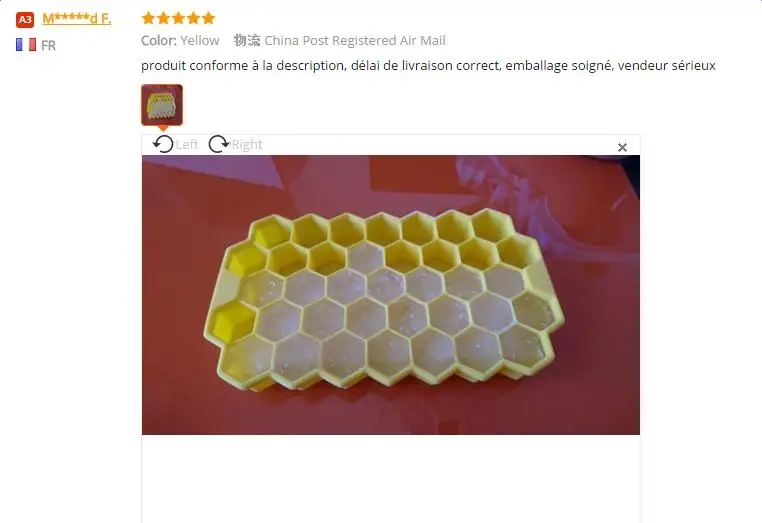The width and height of the screenshot is (762, 523).
Task: Click the fifth orange rating star
Action: tap(208, 18)
